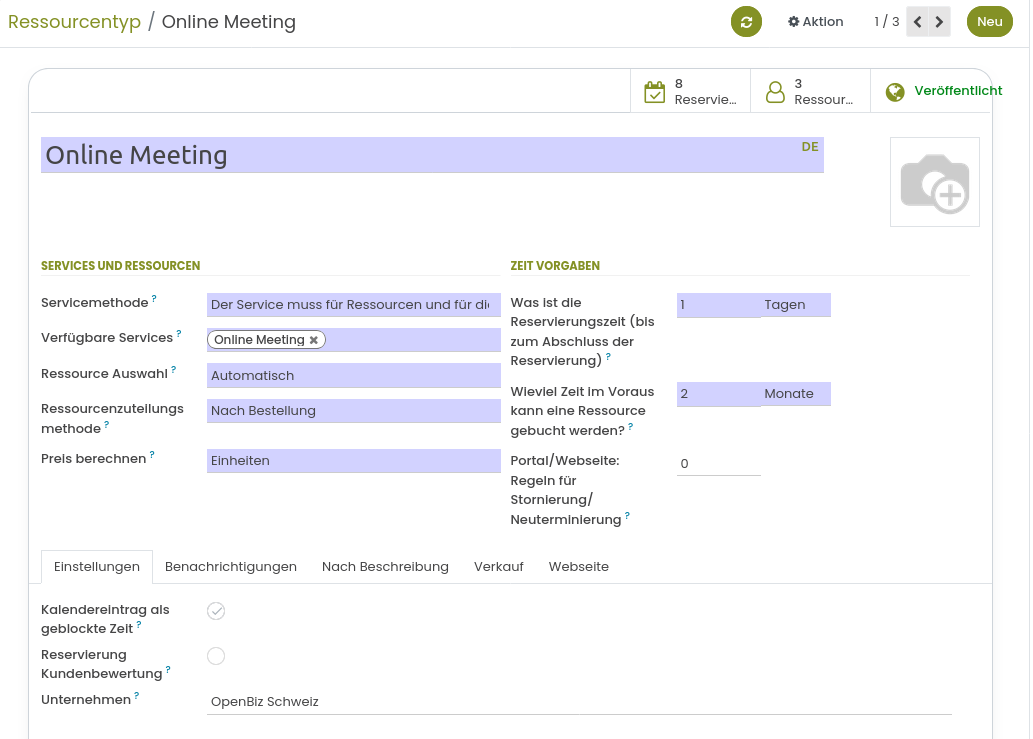Navigate to Ressourcentyp breadcrumb link
Viewport: 1033px width, 739px height.
pos(74,22)
